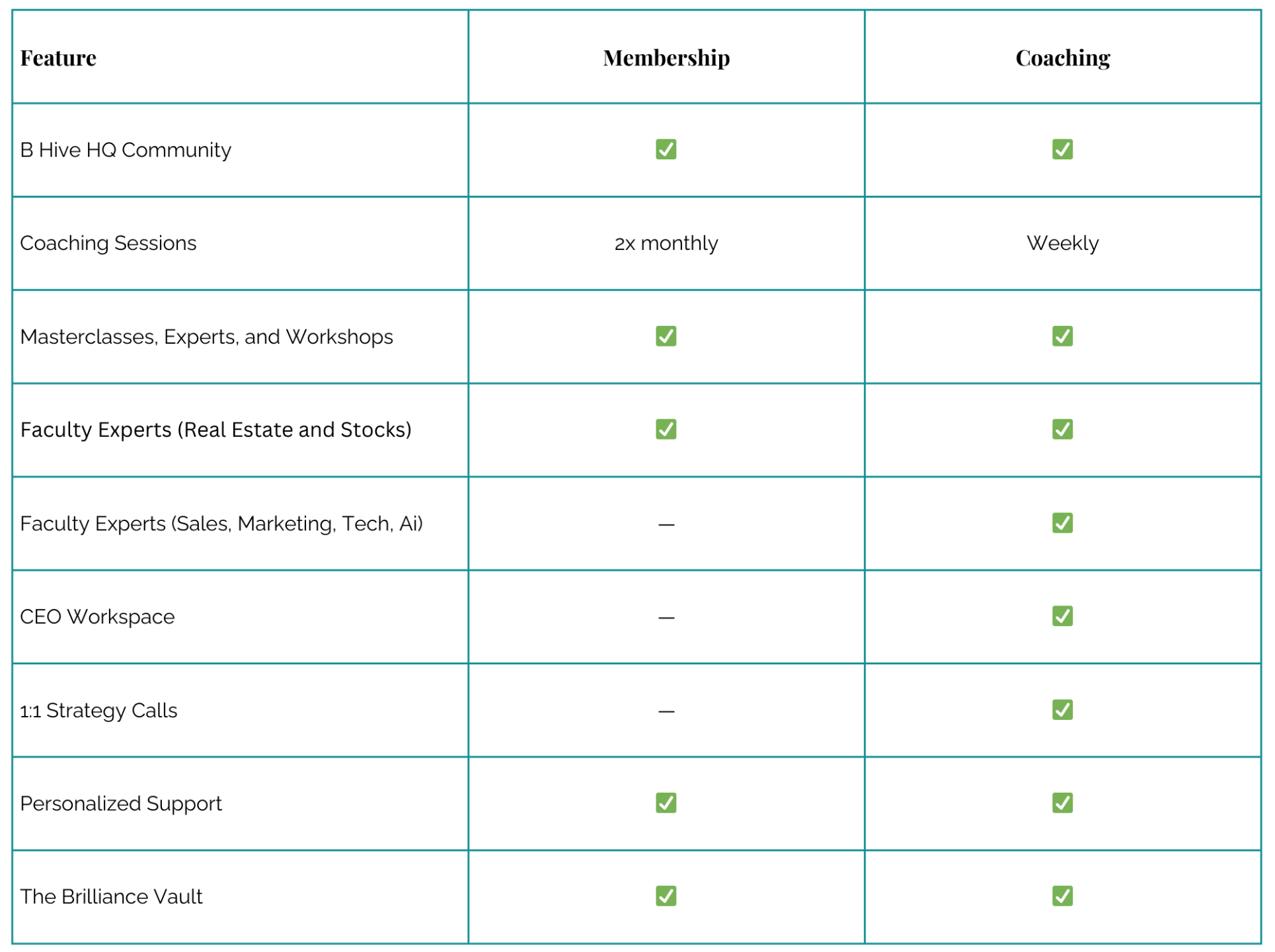Click the 'Weekly' cell text

tap(1063, 243)
